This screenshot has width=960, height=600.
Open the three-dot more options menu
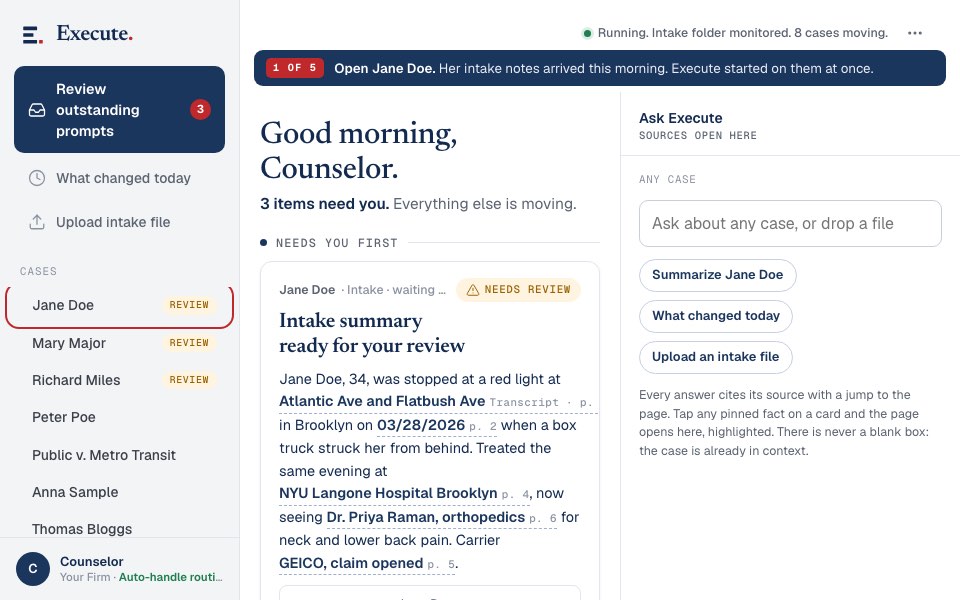coord(915,33)
